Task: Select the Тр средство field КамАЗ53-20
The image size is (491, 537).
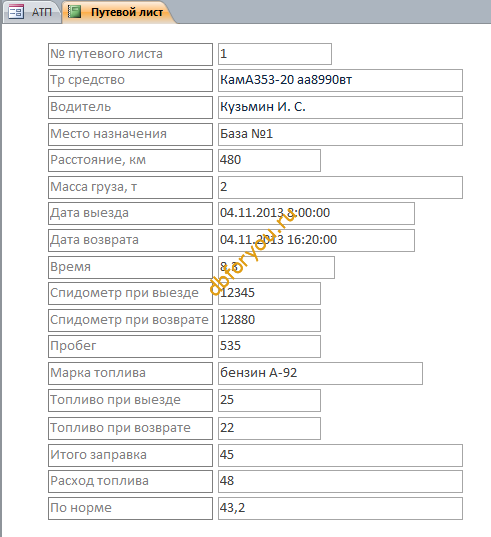Action: coord(340,80)
